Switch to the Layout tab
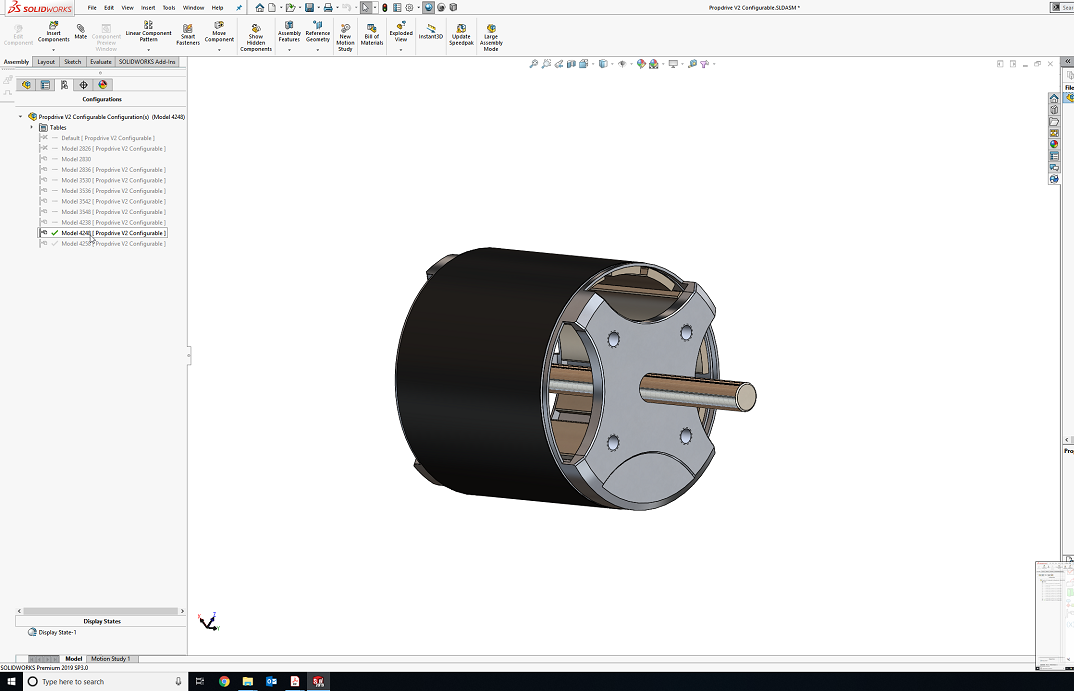Image resolution: width=1074 pixels, height=691 pixels. tap(46, 62)
